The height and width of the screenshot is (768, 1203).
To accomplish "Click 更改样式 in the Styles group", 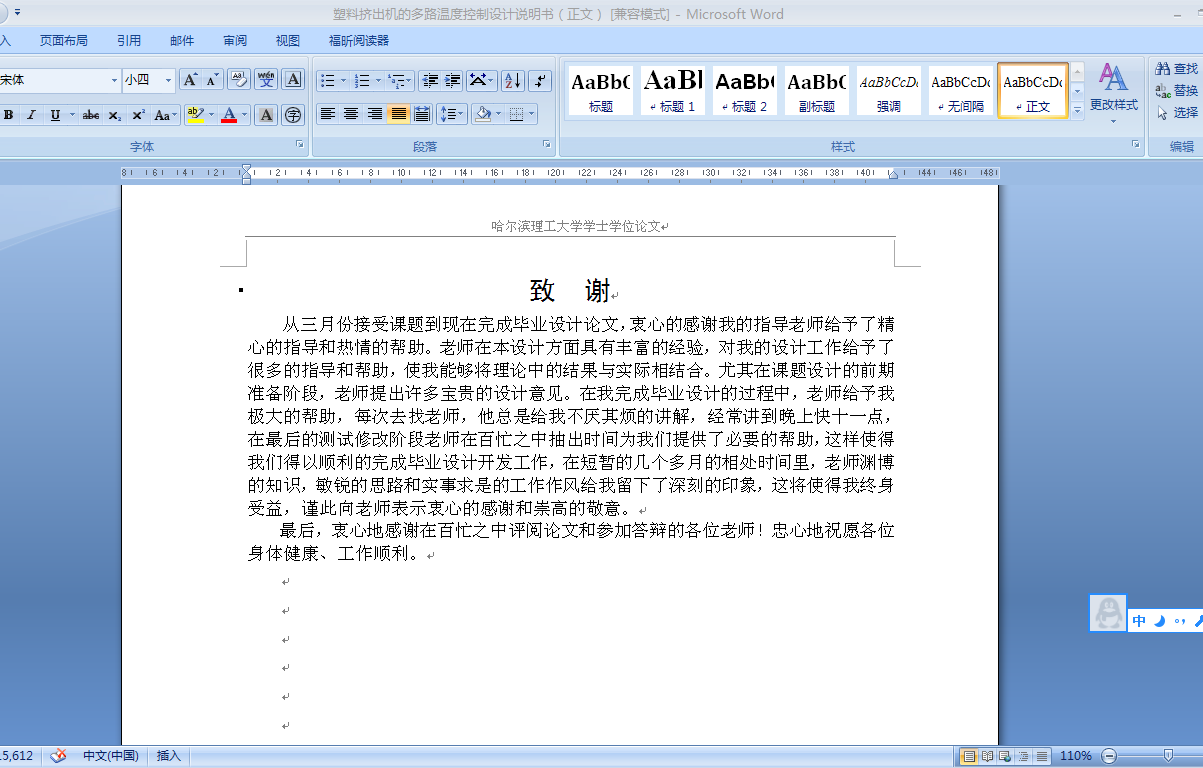I will tap(1113, 90).
